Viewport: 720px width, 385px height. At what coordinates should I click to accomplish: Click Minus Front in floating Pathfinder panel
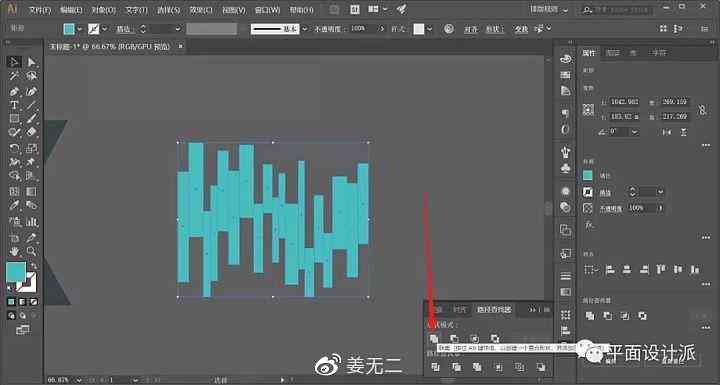(454, 339)
